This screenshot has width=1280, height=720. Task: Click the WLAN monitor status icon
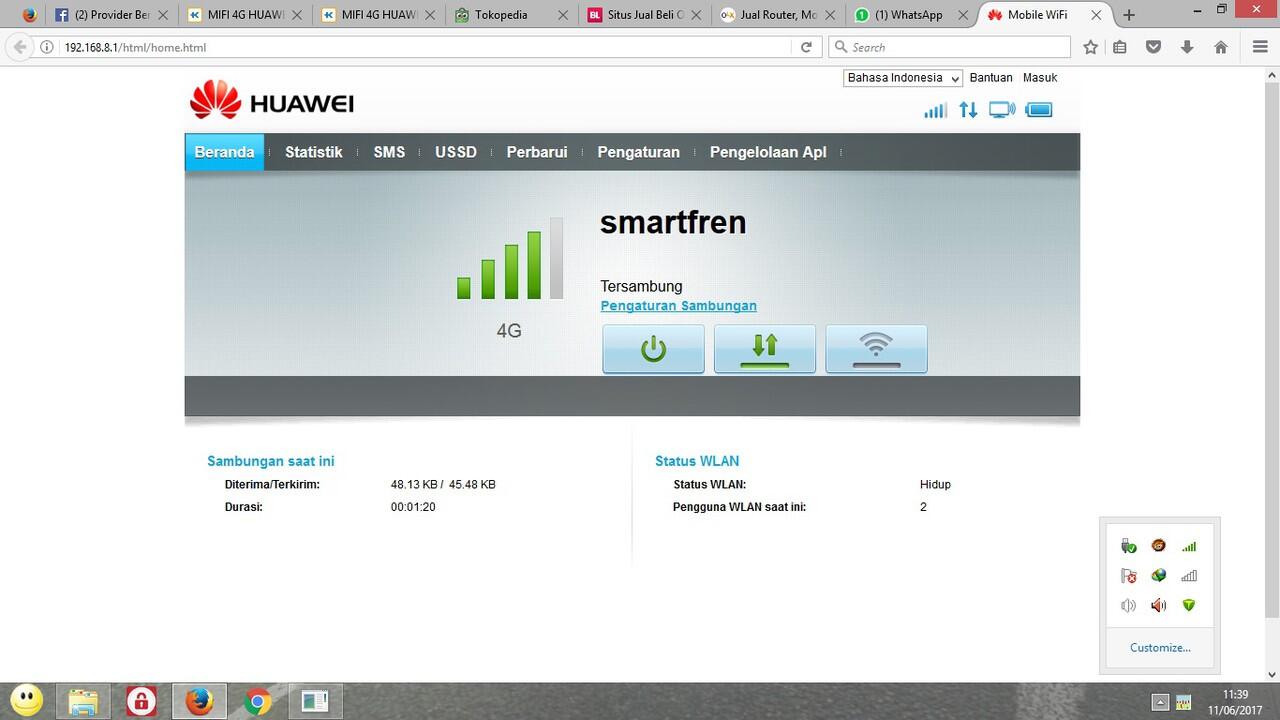point(1002,110)
